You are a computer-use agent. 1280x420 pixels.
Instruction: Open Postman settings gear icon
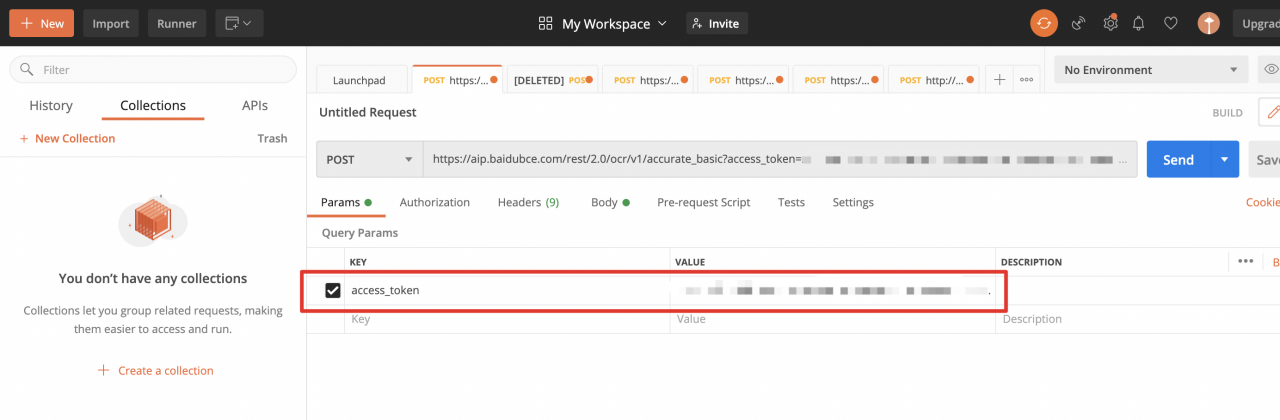[x=1109, y=23]
